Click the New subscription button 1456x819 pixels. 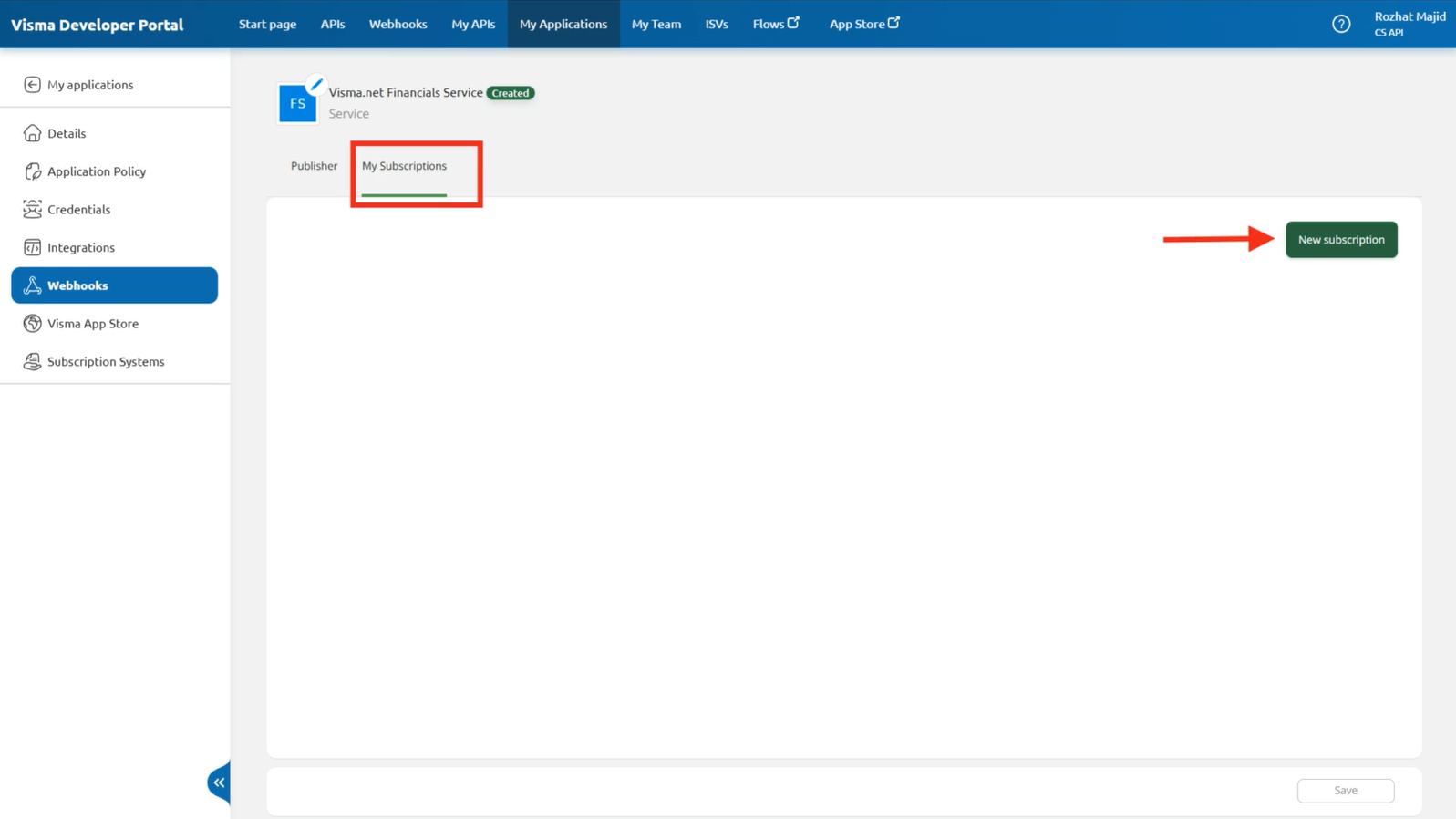pos(1340,240)
